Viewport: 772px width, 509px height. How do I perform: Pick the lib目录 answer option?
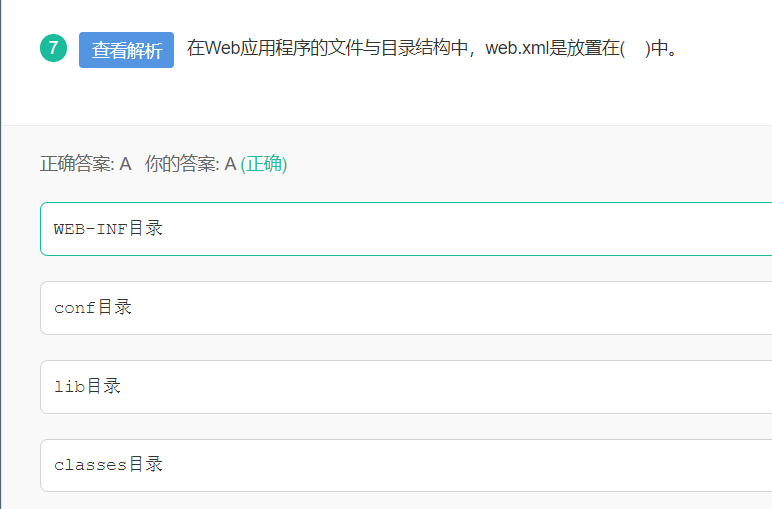coord(406,387)
